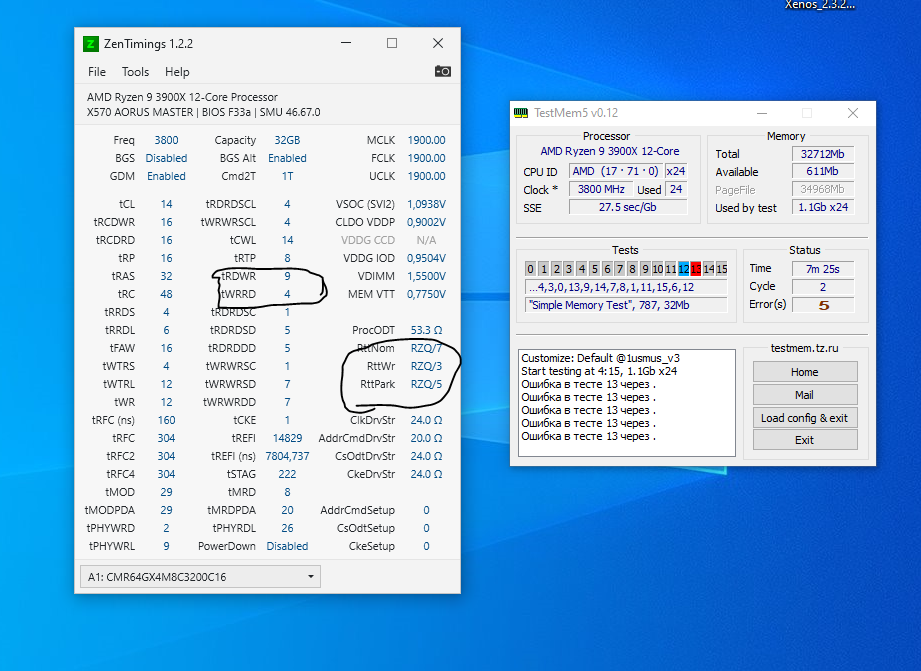Click the test order sequence field
This screenshot has height=671, width=921.
626,287
